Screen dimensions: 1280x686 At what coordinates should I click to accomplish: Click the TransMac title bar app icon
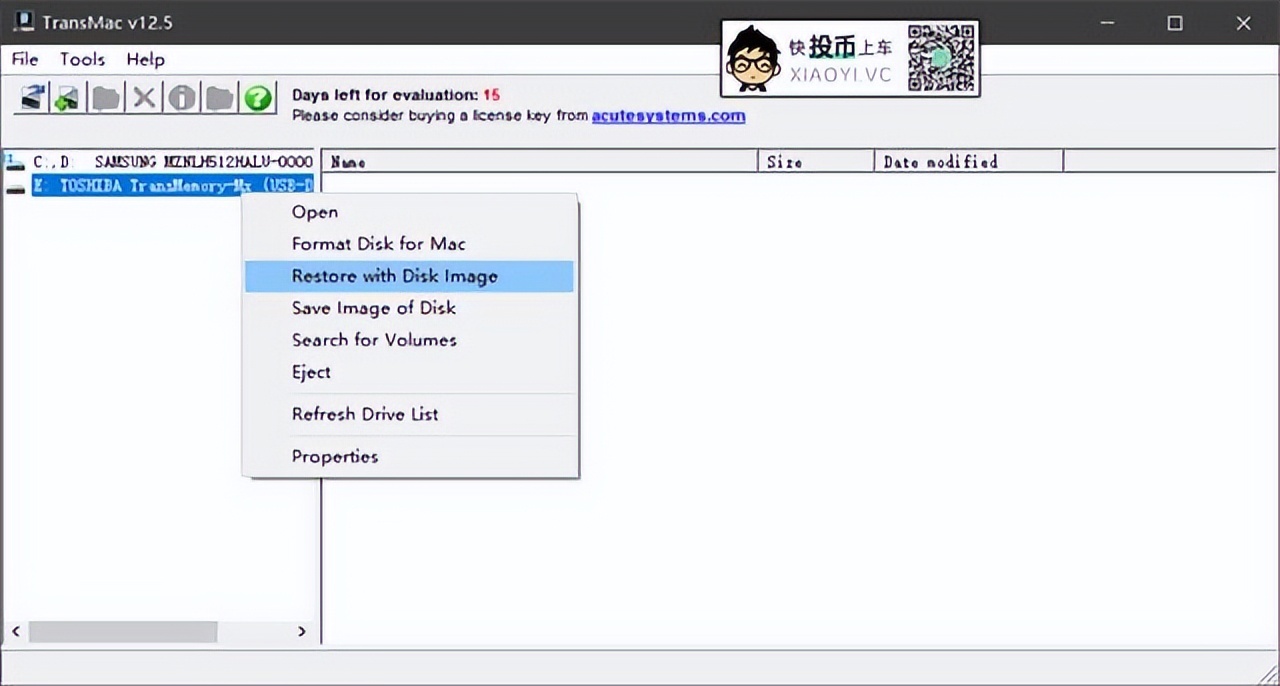pyautogui.click(x=24, y=21)
